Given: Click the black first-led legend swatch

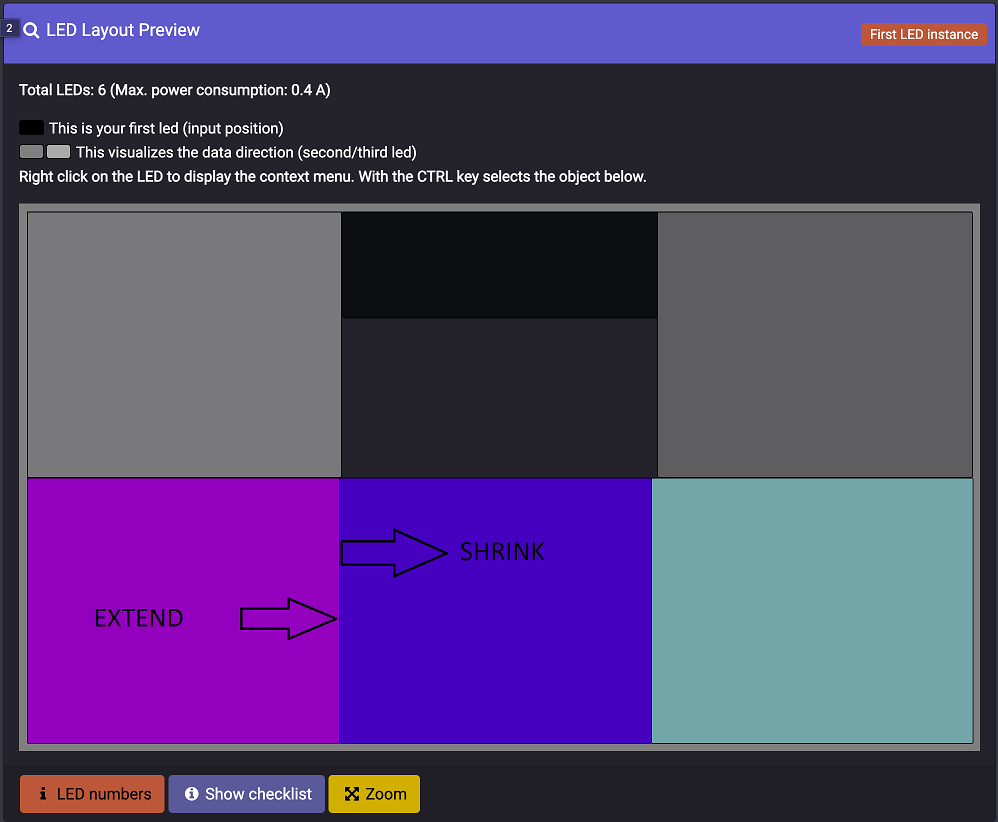Looking at the screenshot, I should (x=31, y=127).
